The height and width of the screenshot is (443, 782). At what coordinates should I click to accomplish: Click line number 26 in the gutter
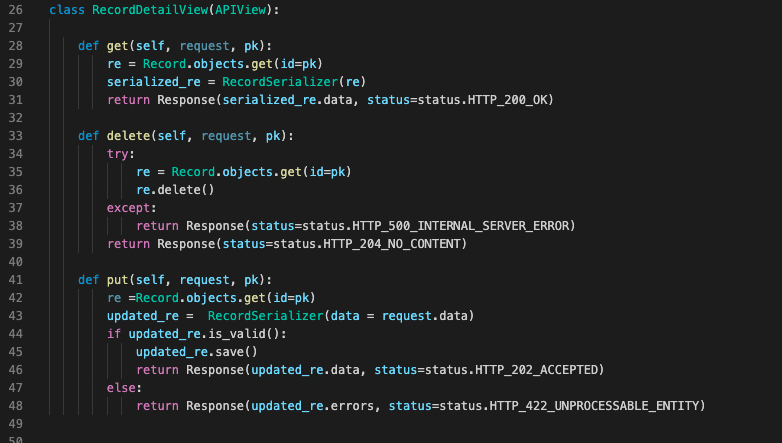point(15,10)
